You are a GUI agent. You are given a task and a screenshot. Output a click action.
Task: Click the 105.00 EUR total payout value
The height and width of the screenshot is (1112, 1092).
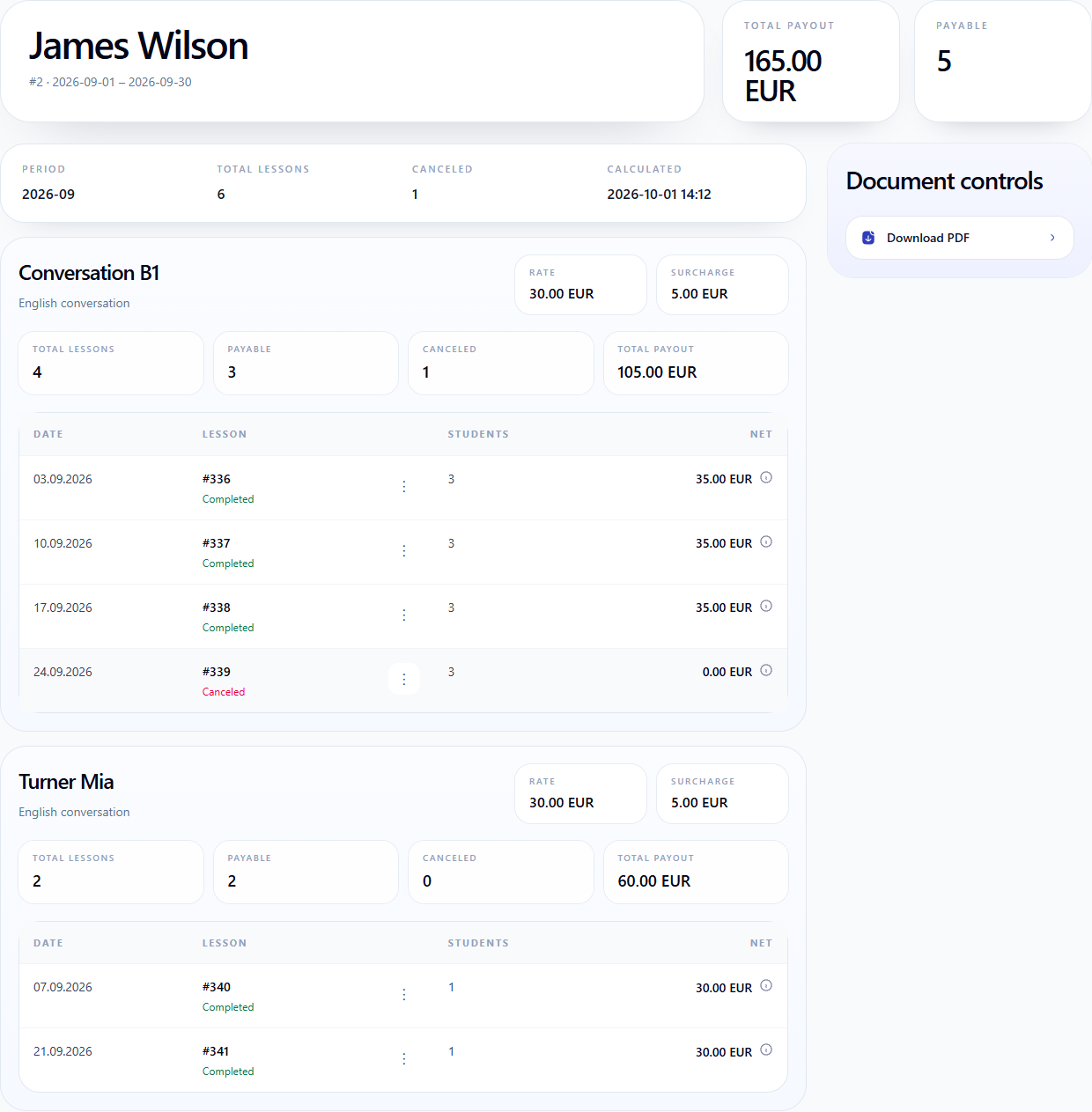click(657, 372)
